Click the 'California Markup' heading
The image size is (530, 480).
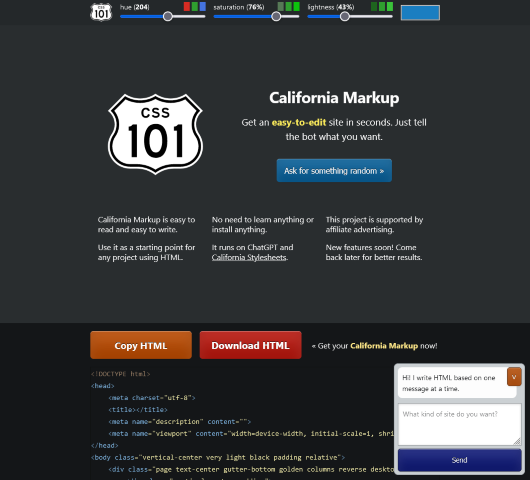tap(334, 98)
